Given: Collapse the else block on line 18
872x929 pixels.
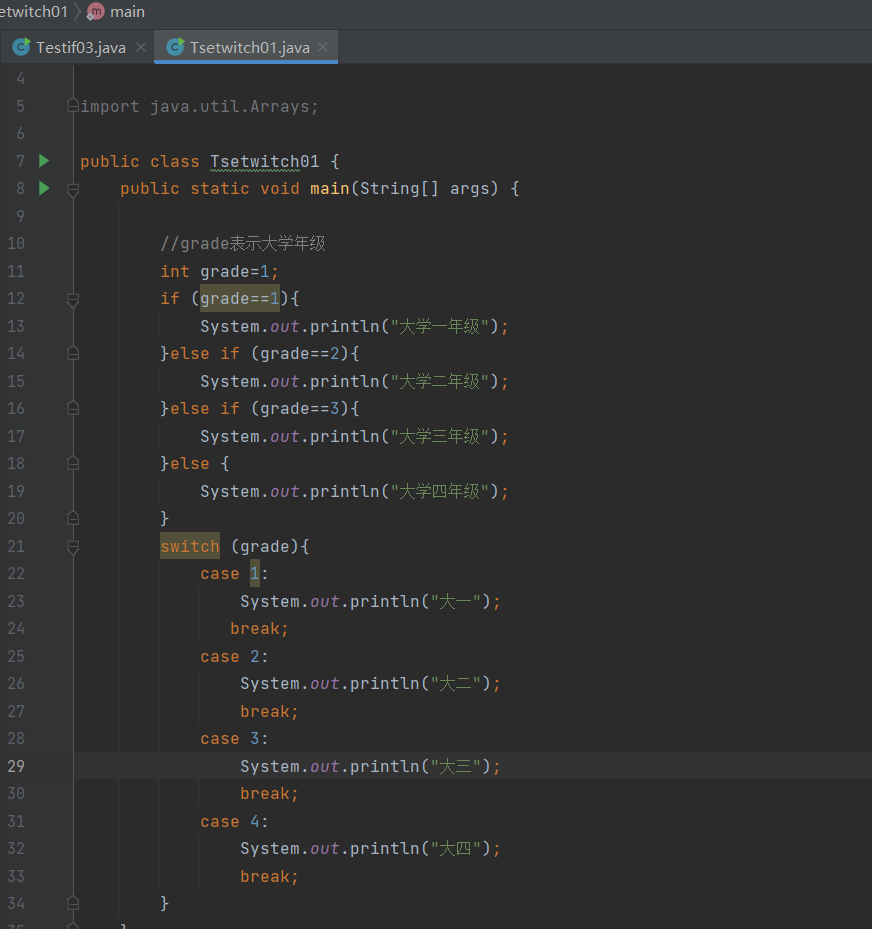Looking at the screenshot, I should pos(73,463).
